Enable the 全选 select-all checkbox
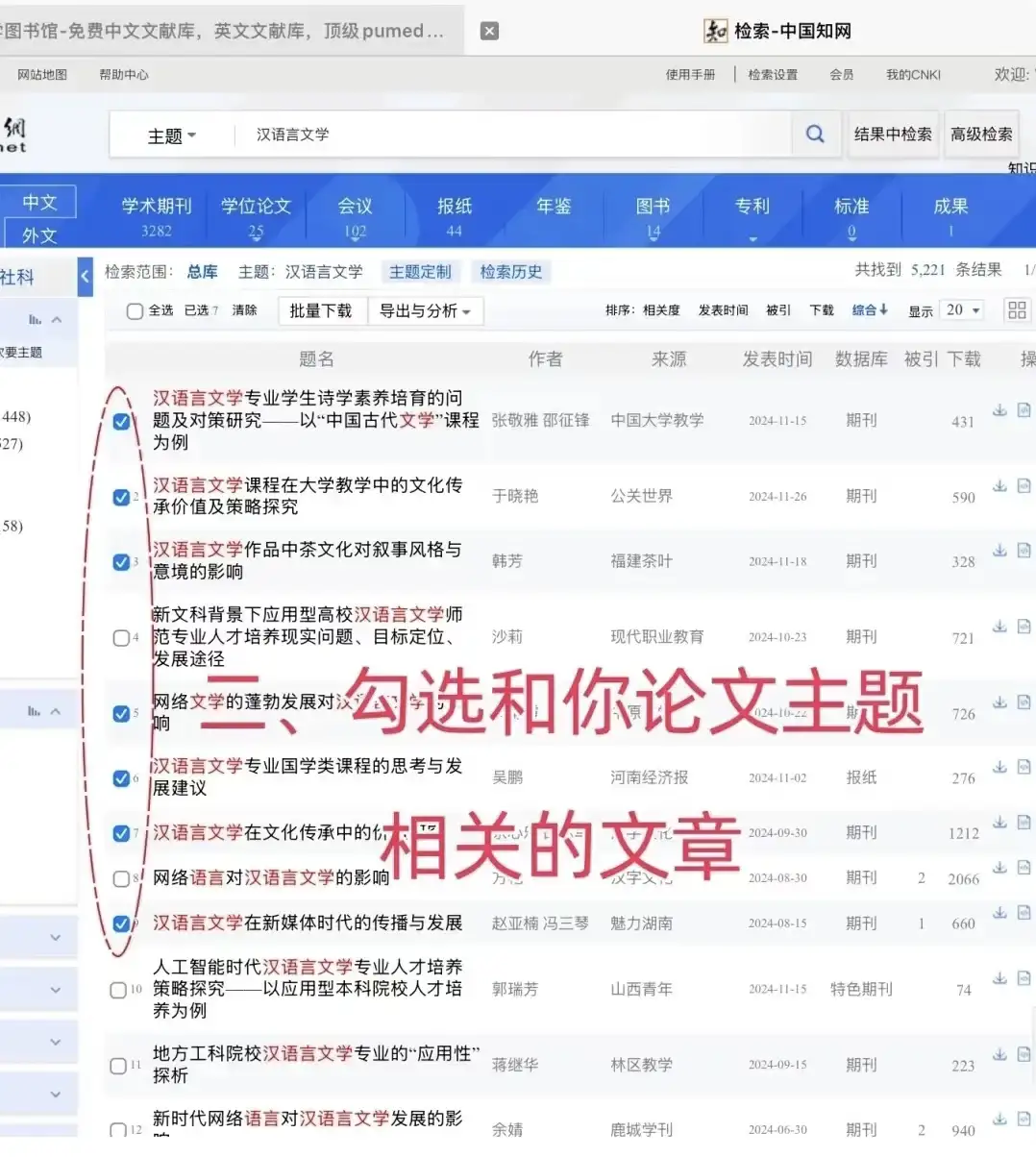This screenshot has width=1036, height=1157. pyautogui.click(x=135, y=310)
